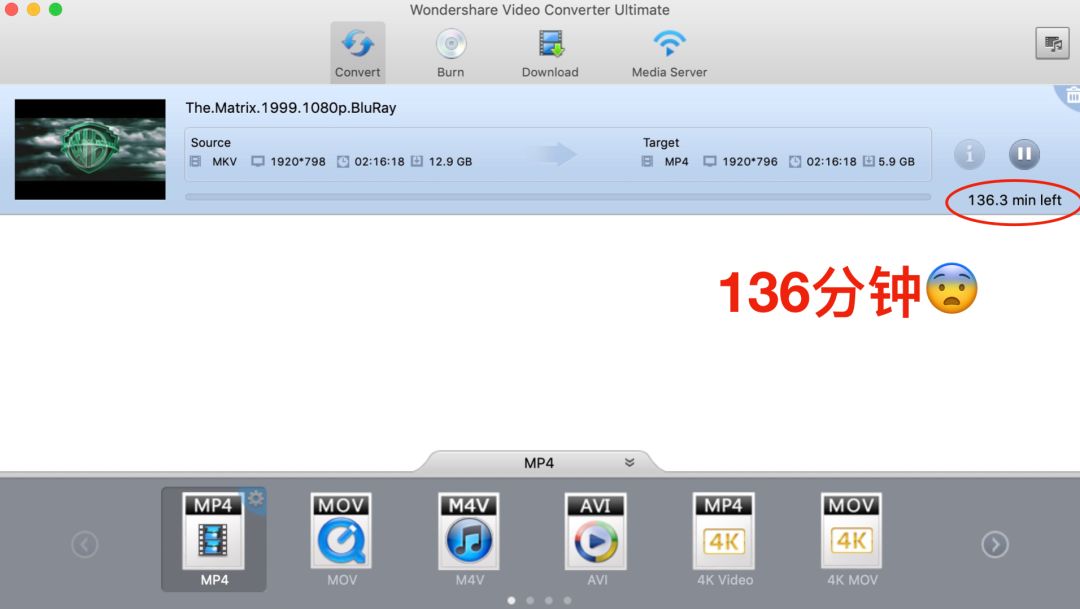The height and width of the screenshot is (609, 1080).
Task: Close the window with red button
Action: click(x=11, y=9)
